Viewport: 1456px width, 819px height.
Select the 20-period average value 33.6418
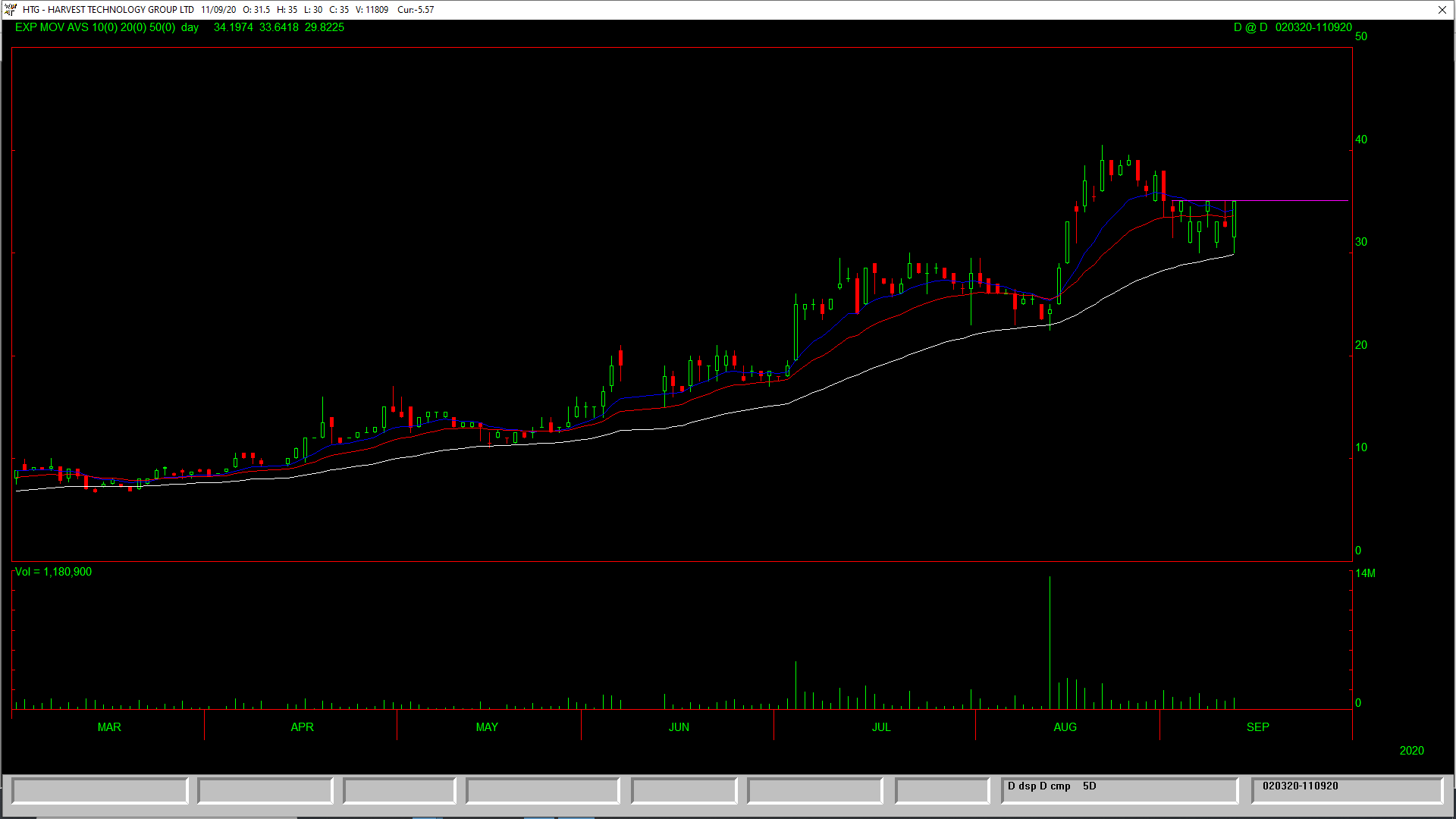(279, 27)
